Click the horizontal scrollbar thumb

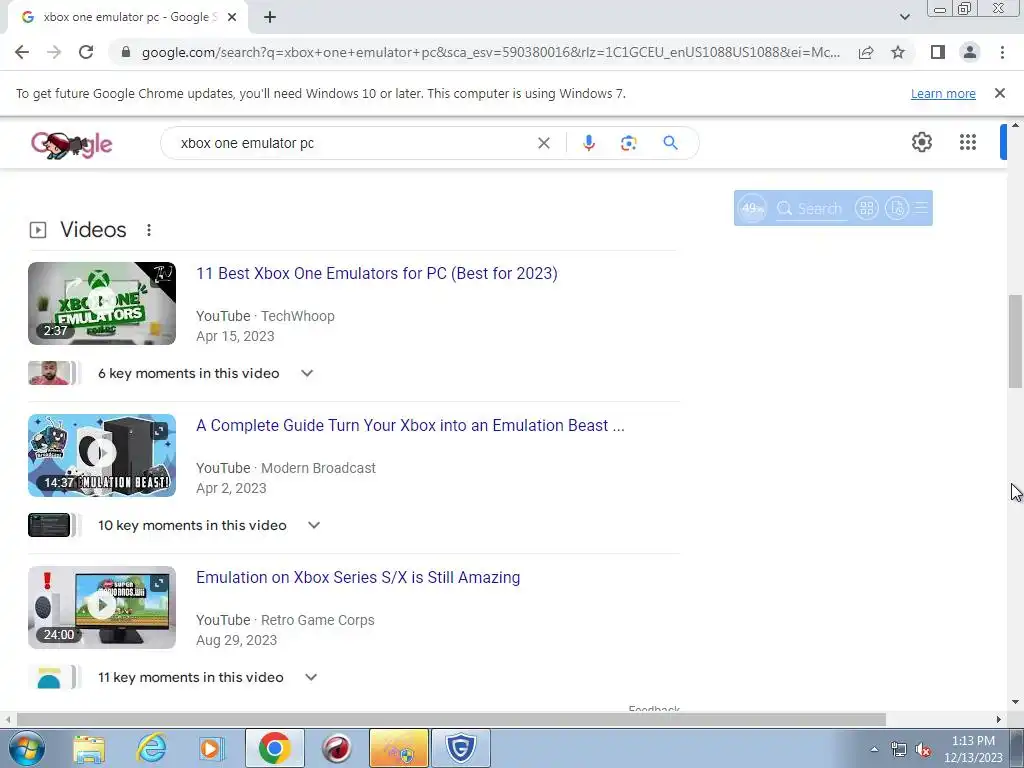(451, 719)
